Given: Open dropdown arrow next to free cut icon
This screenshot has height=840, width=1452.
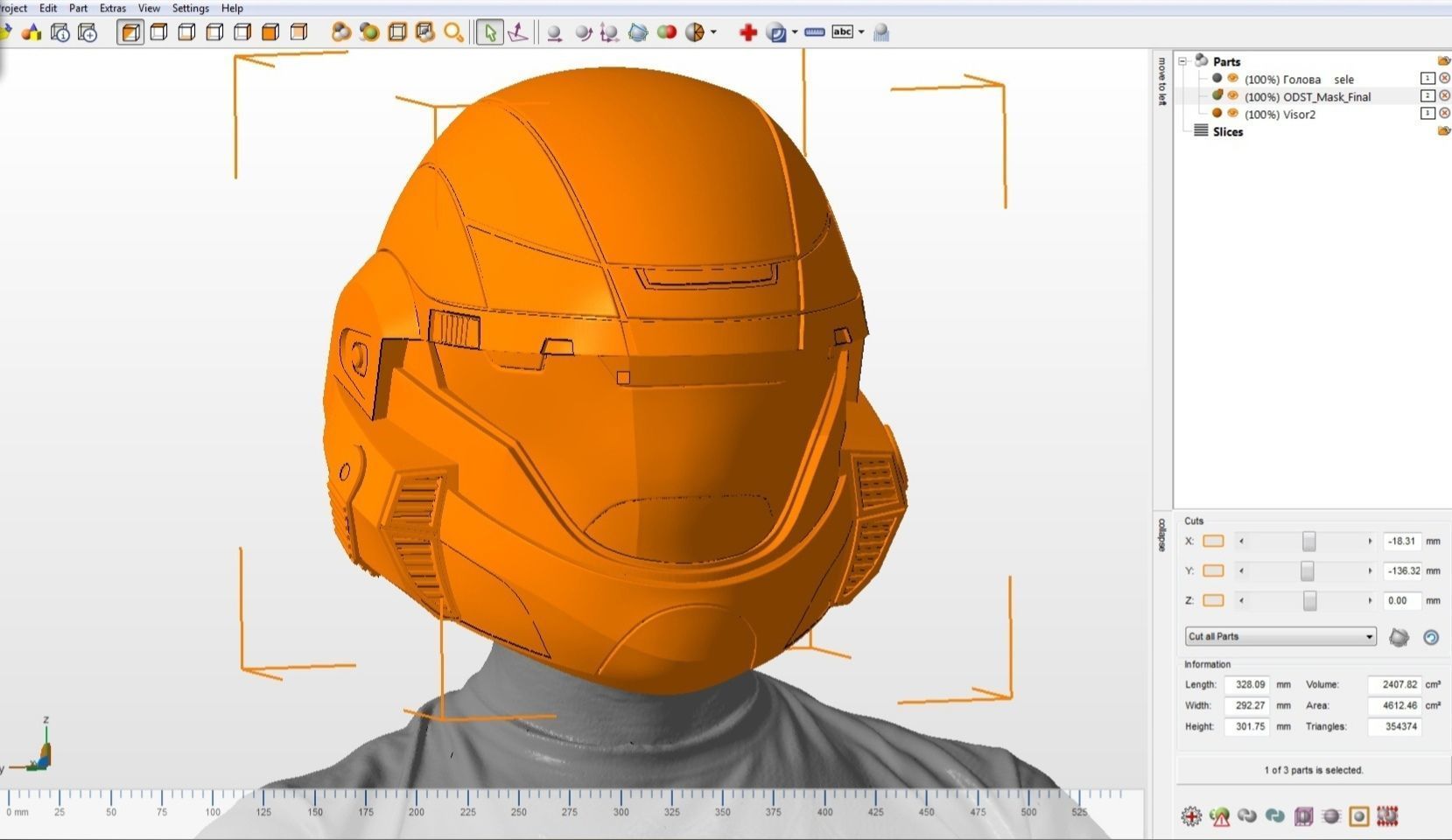Looking at the screenshot, I should (x=714, y=32).
